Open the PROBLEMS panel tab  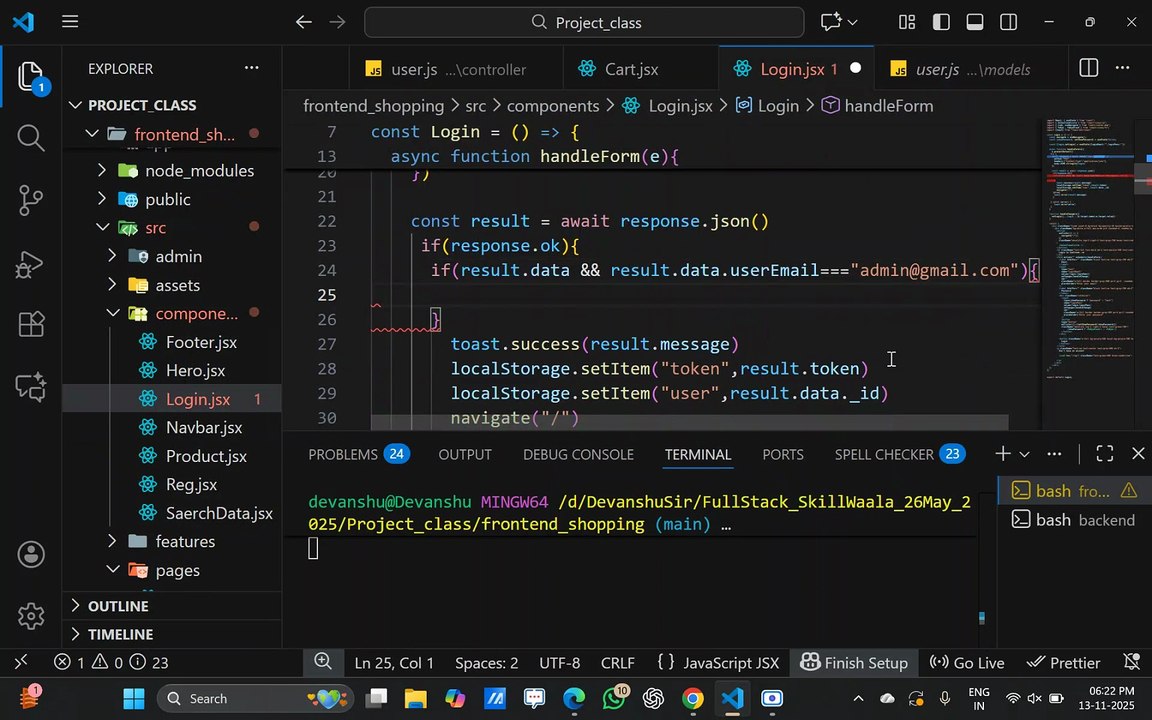click(359, 454)
